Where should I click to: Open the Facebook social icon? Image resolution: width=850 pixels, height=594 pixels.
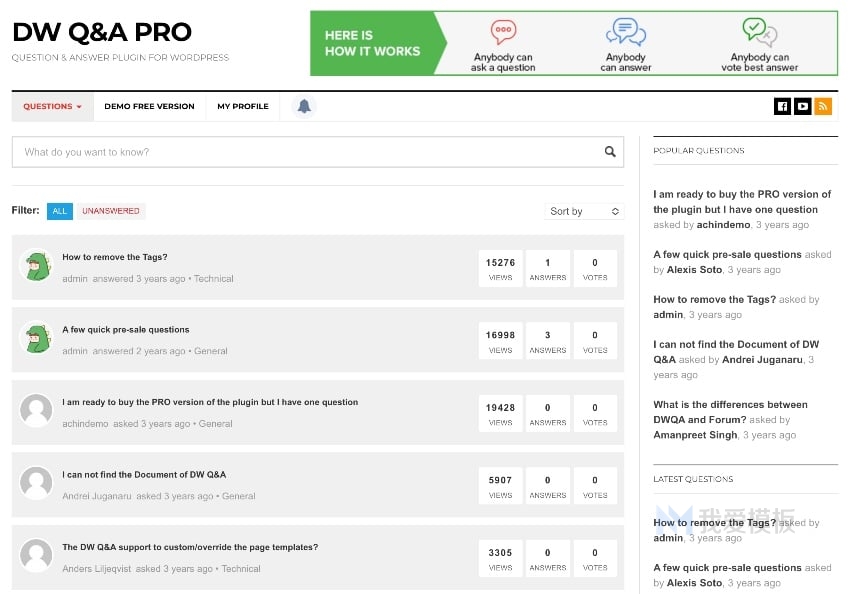[782, 106]
